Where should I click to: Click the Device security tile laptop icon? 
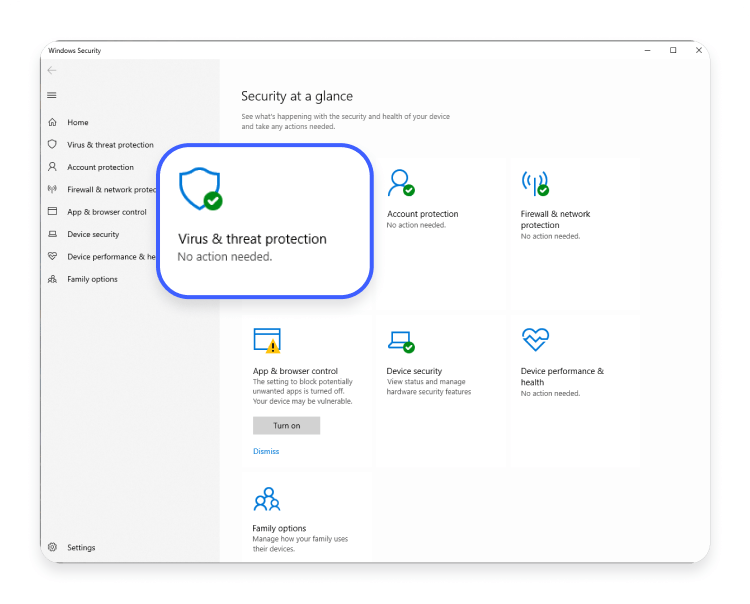[401, 341]
